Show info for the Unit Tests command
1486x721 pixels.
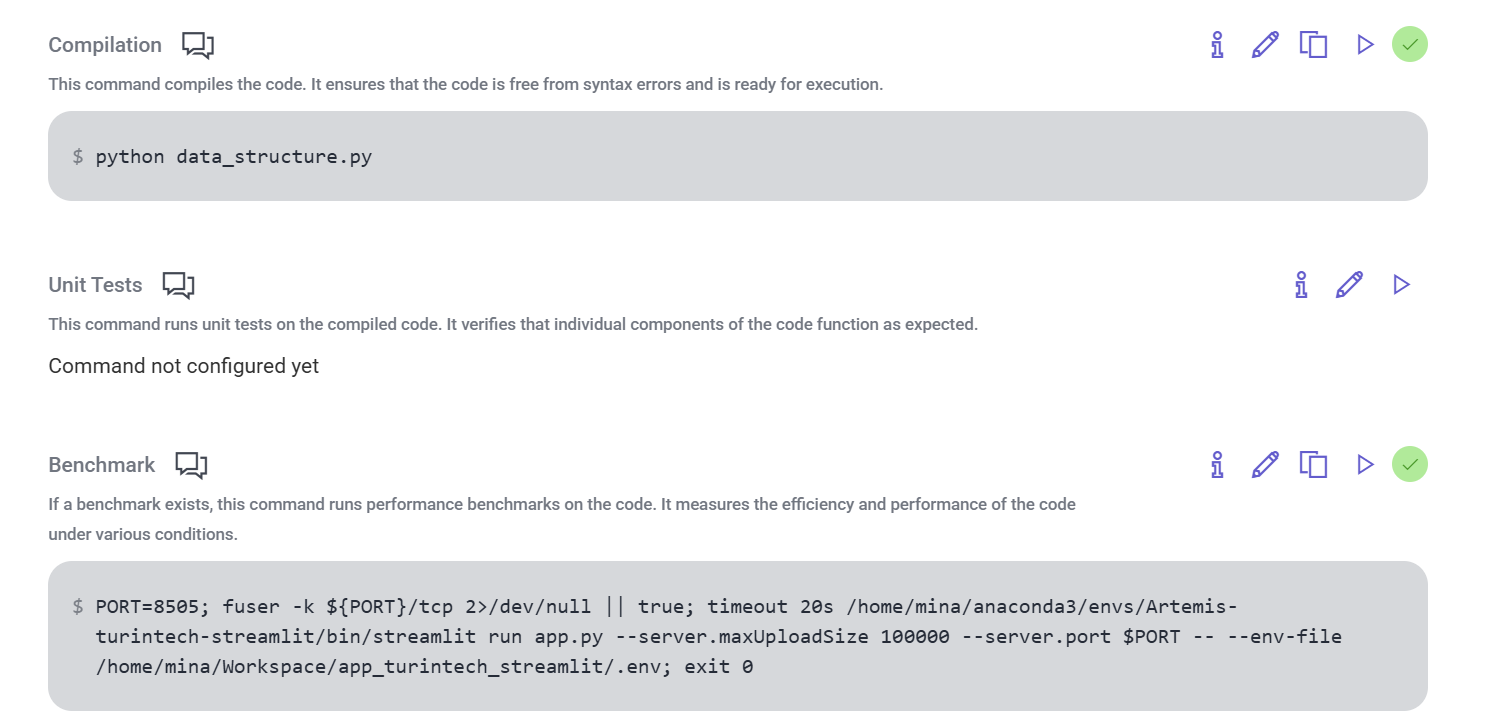point(1301,285)
